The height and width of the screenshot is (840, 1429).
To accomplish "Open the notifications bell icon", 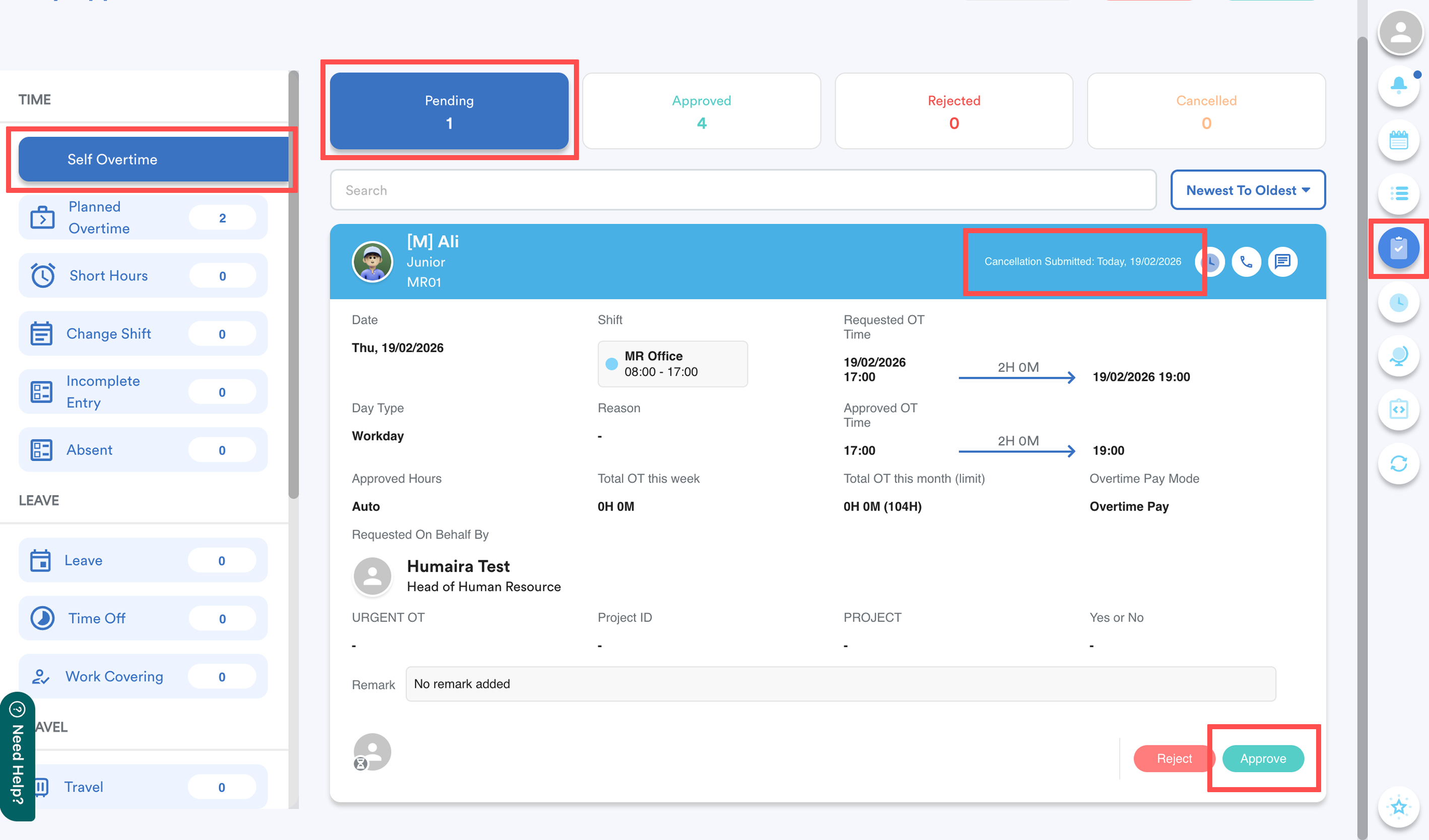I will tap(1398, 85).
